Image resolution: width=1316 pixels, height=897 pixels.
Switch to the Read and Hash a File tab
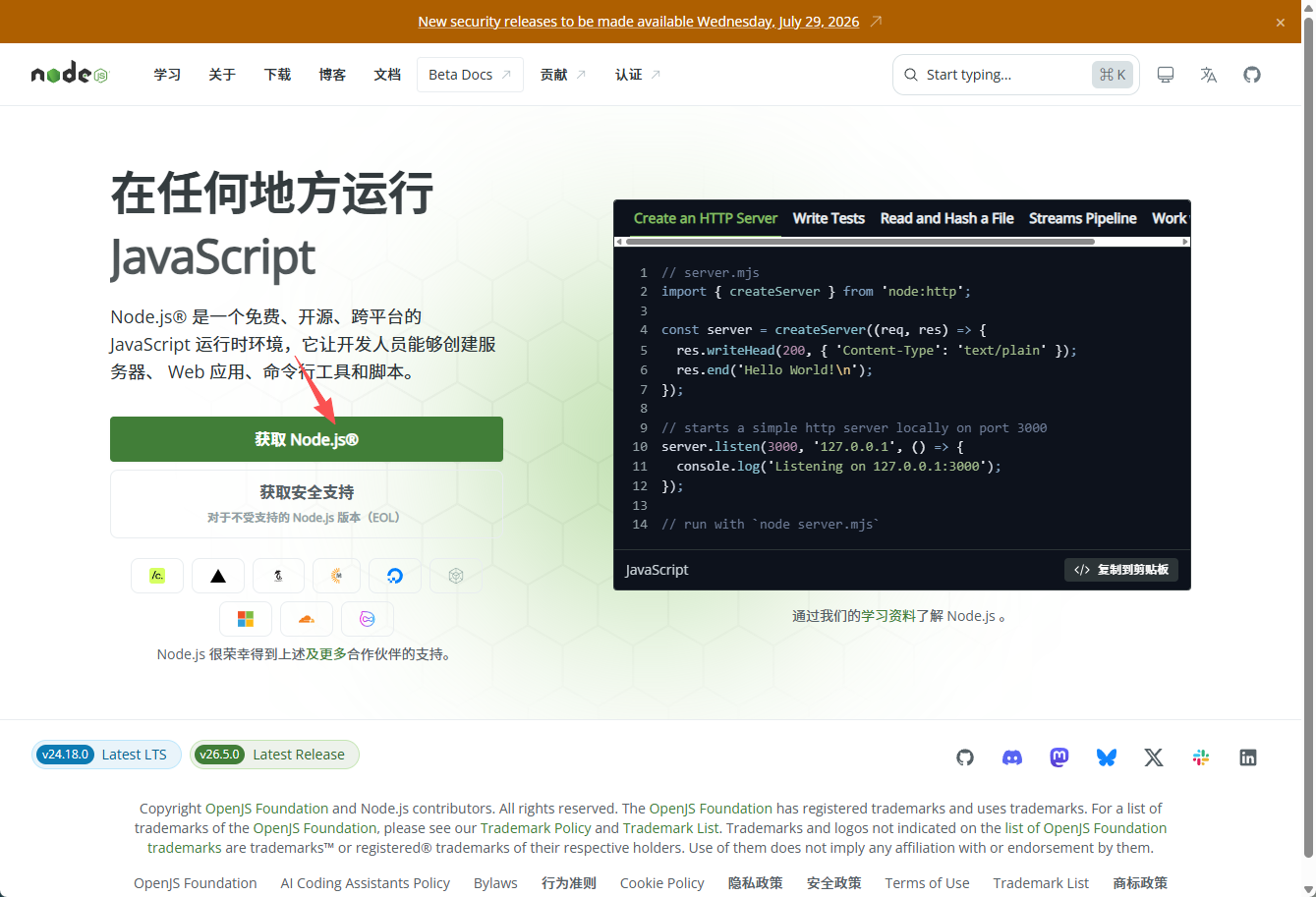coord(946,218)
